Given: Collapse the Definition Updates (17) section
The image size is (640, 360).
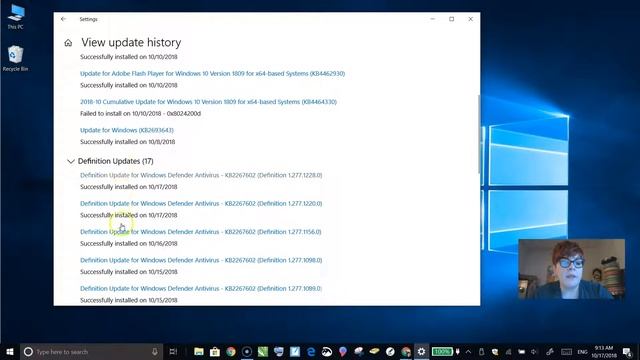Looking at the screenshot, I should pyautogui.click(x=71, y=161).
